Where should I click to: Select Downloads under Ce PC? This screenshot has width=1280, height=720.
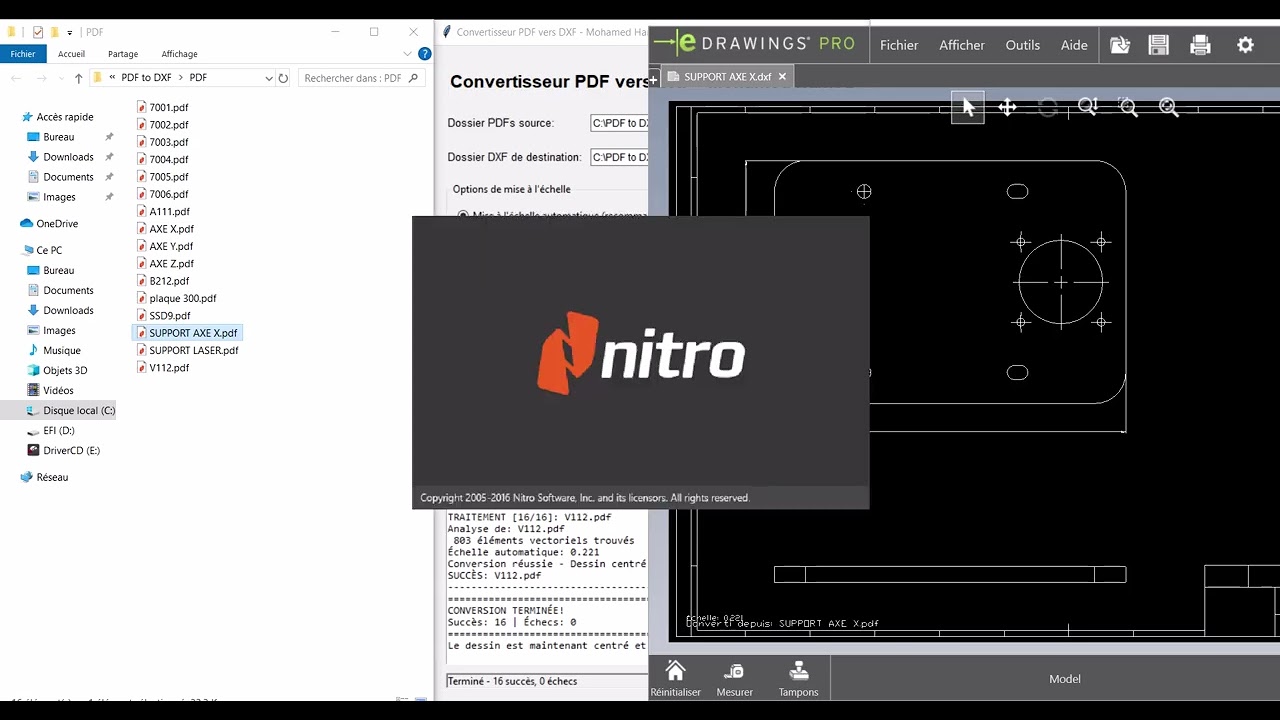click(x=60, y=310)
